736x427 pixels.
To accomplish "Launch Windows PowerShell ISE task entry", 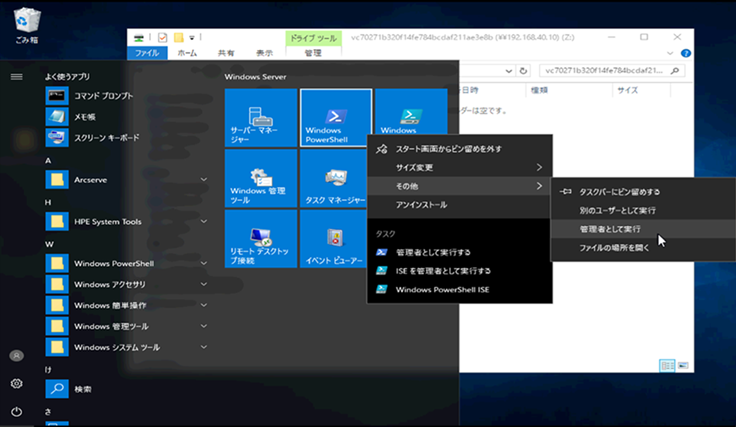I will coord(460,290).
